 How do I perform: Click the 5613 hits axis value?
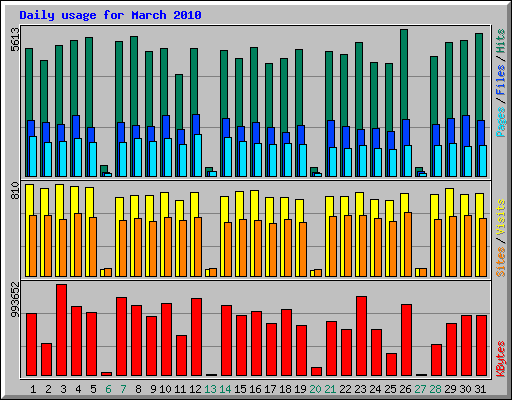pos(15,40)
